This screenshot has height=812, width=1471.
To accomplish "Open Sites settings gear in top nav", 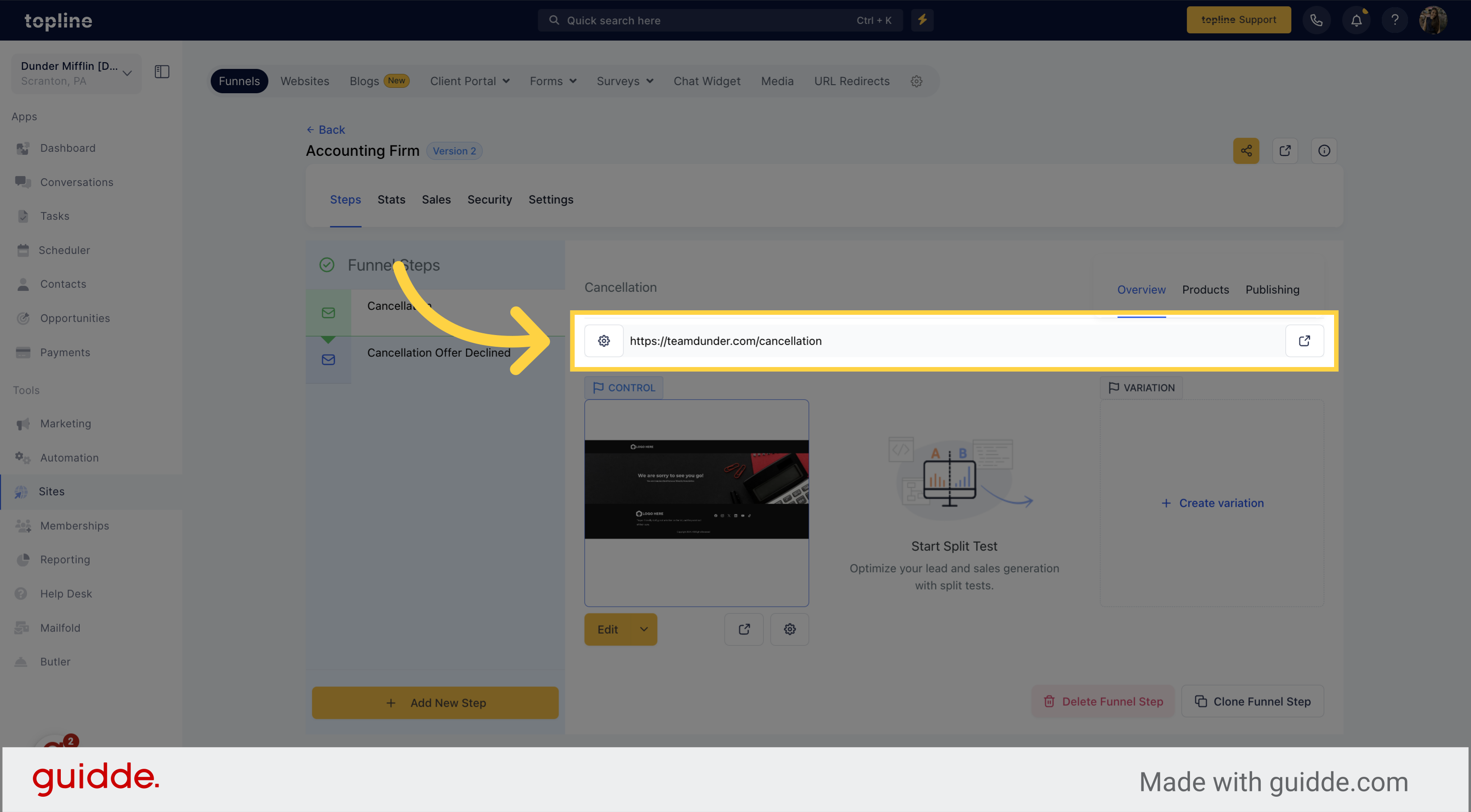I will point(917,81).
